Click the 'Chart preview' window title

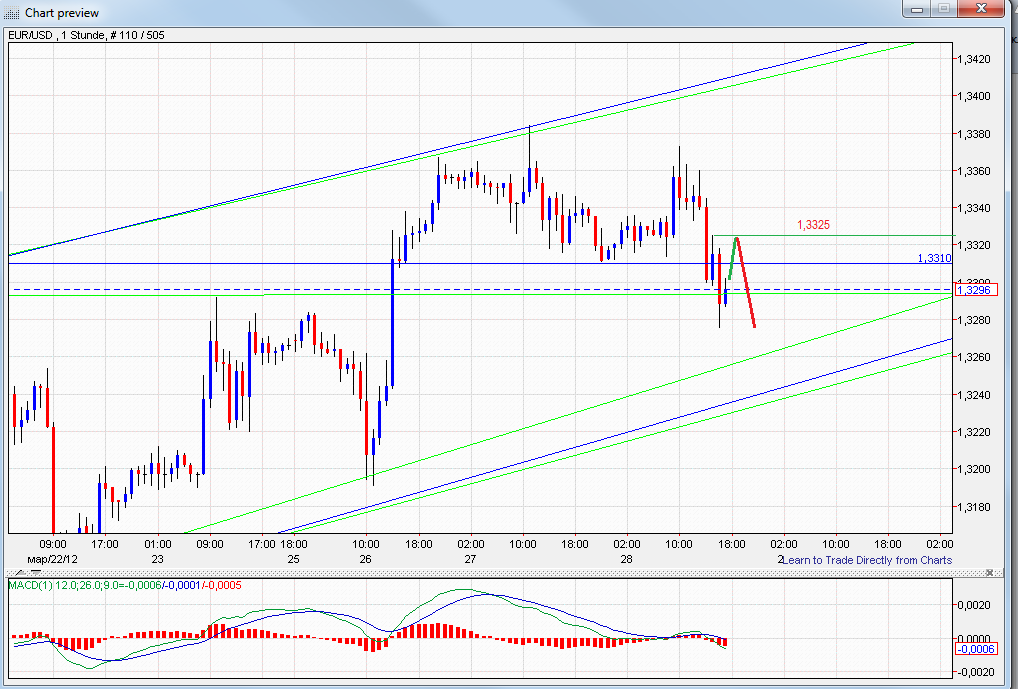click(x=62, y=13)
